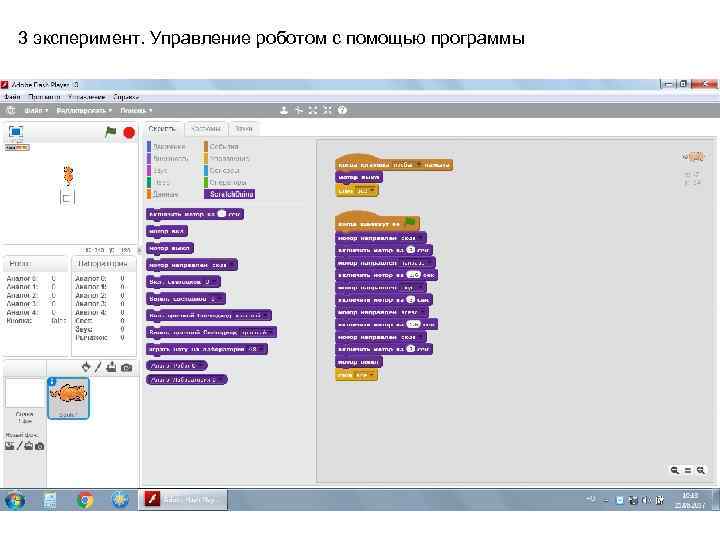Select the shrink sprite tool

point(327,110)
